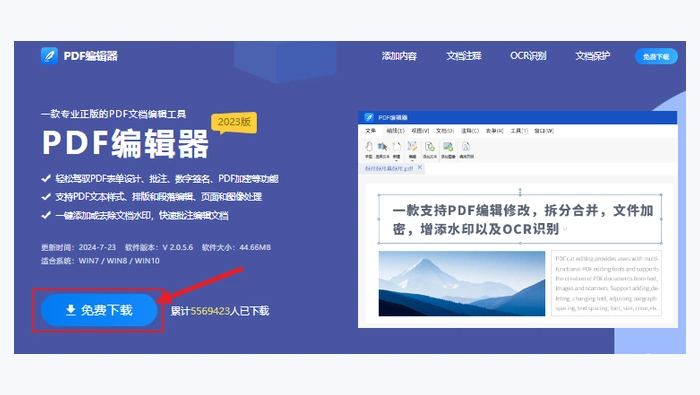Open the OCR识别 navigation item
The image size is (700, 395).
(x=528, y=56)
